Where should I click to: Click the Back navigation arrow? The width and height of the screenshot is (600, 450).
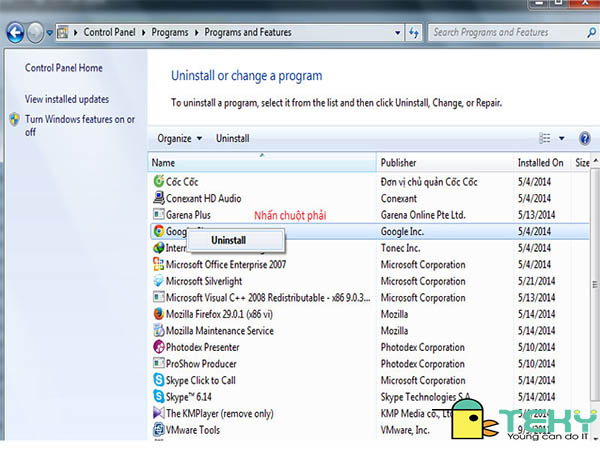point(15,33)
